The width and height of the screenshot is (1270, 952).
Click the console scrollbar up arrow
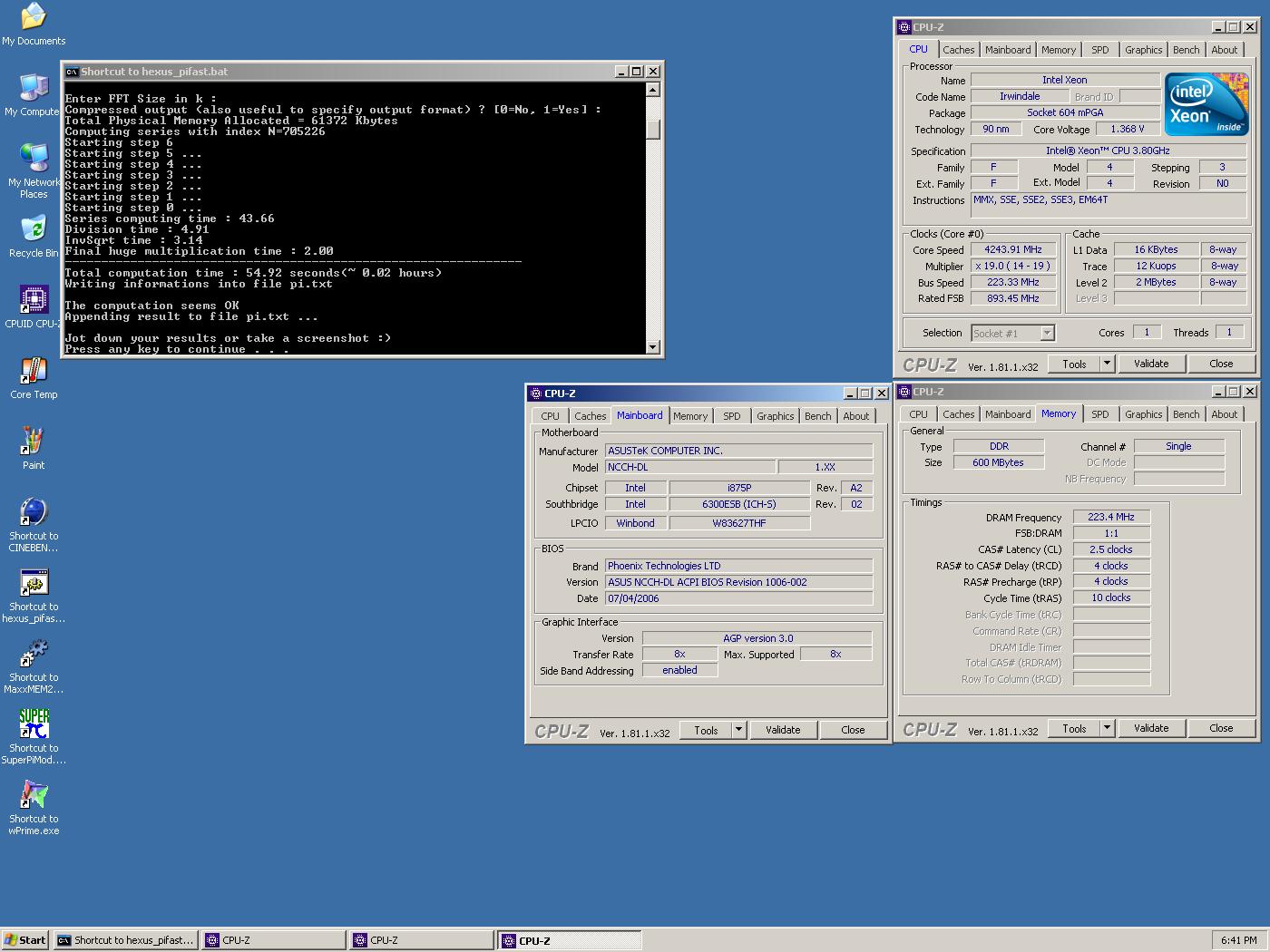tap(653, 90)
